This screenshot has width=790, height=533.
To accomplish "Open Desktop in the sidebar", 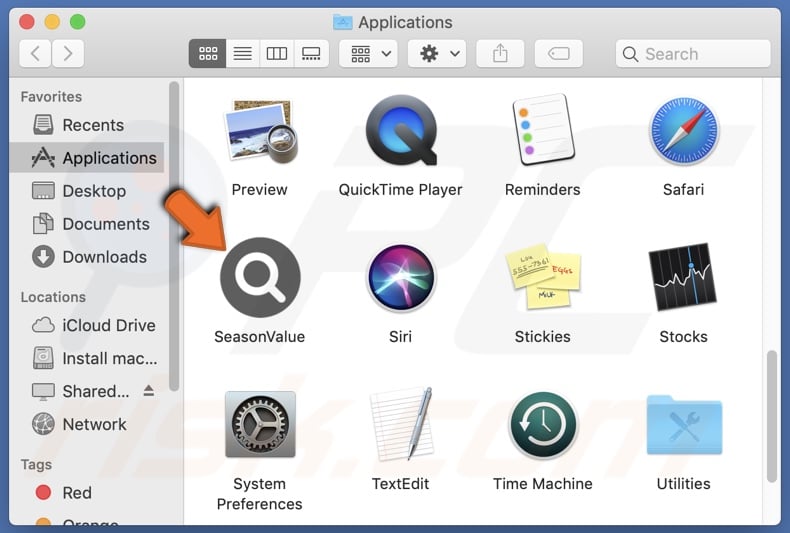I will coord(87,191).
